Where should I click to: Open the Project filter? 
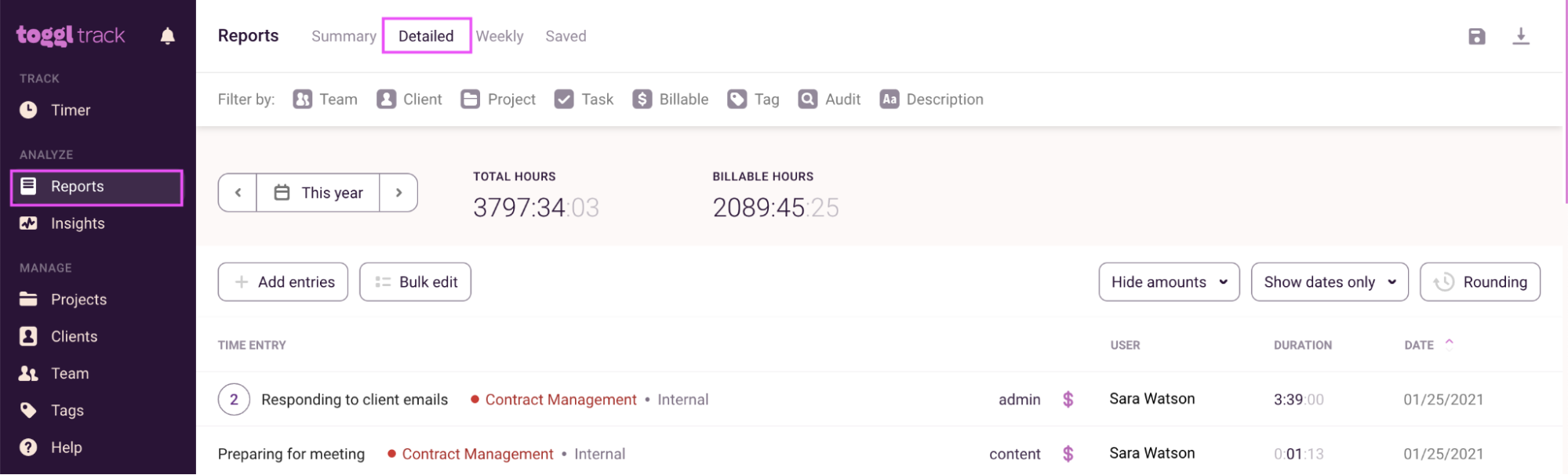pyautogui.click(x=497, y=99)
